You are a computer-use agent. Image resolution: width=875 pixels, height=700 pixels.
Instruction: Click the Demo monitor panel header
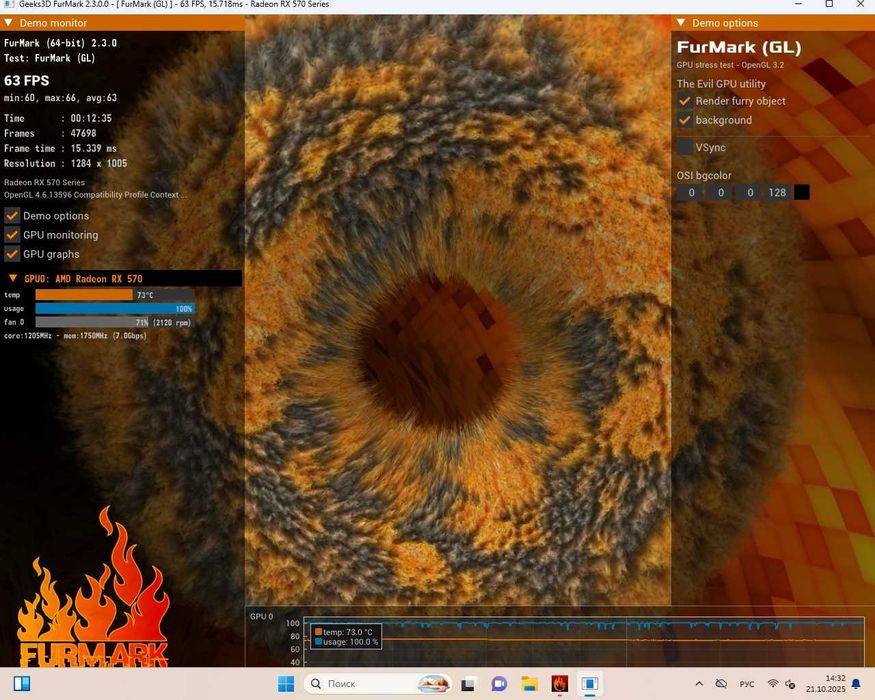(x=122, y=23)
